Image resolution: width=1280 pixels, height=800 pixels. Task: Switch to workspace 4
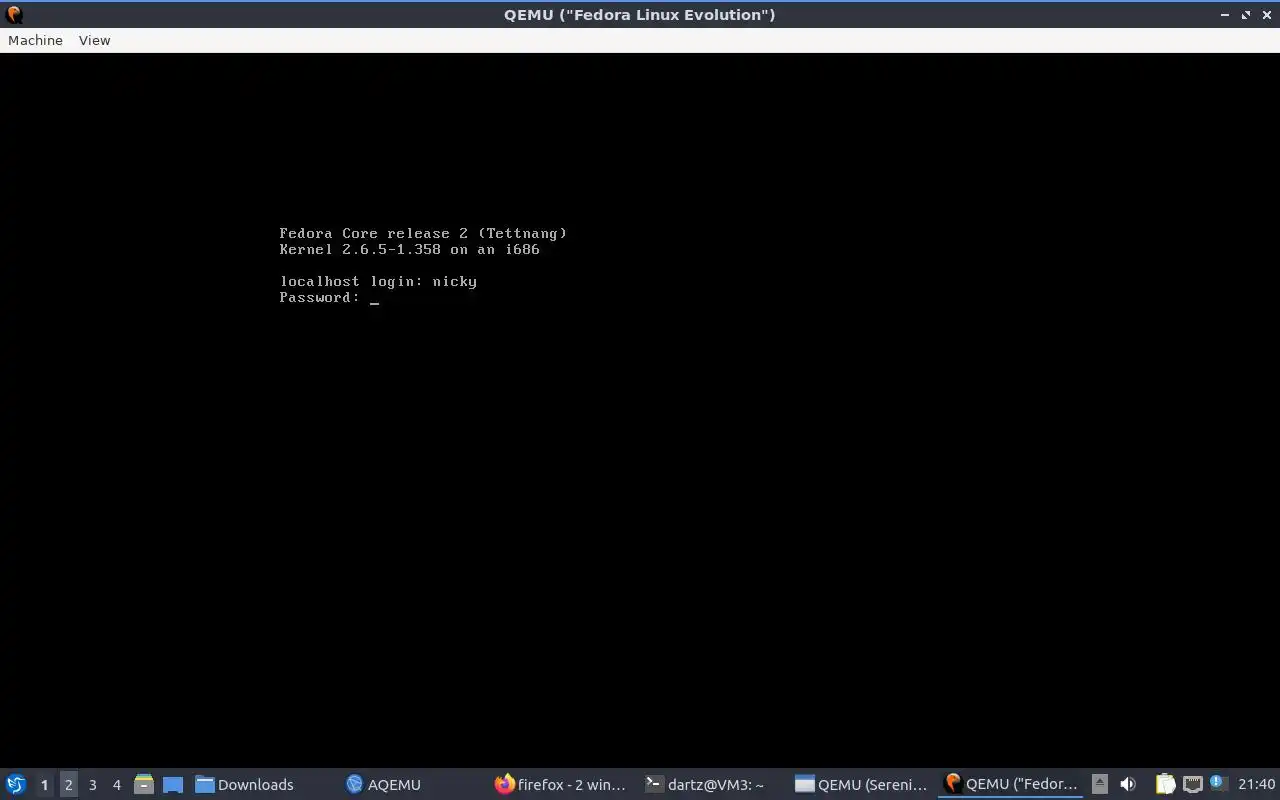coord(116,784)
